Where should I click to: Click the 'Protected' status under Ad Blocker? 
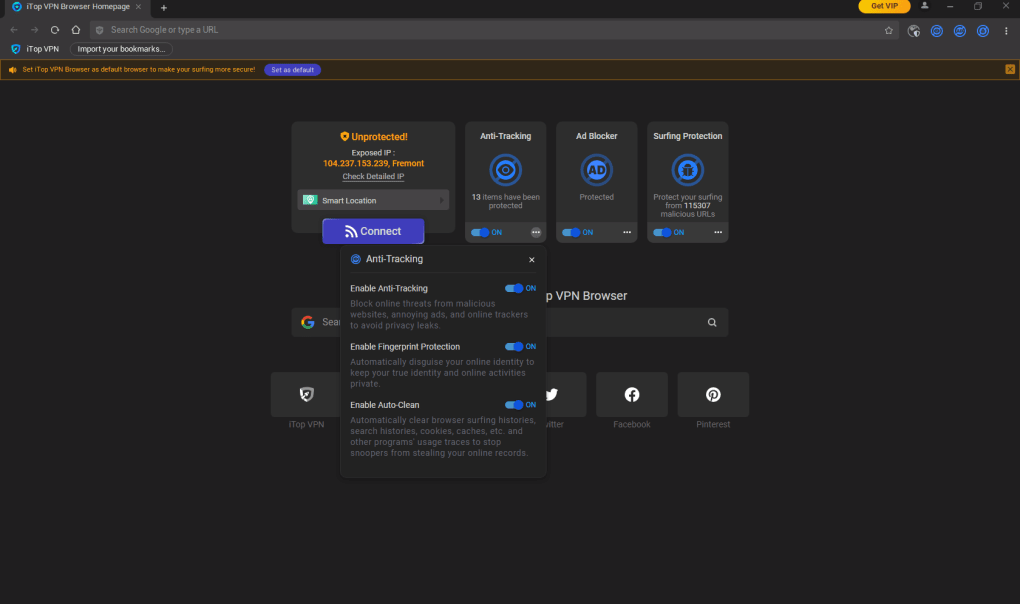click(597, 197)
